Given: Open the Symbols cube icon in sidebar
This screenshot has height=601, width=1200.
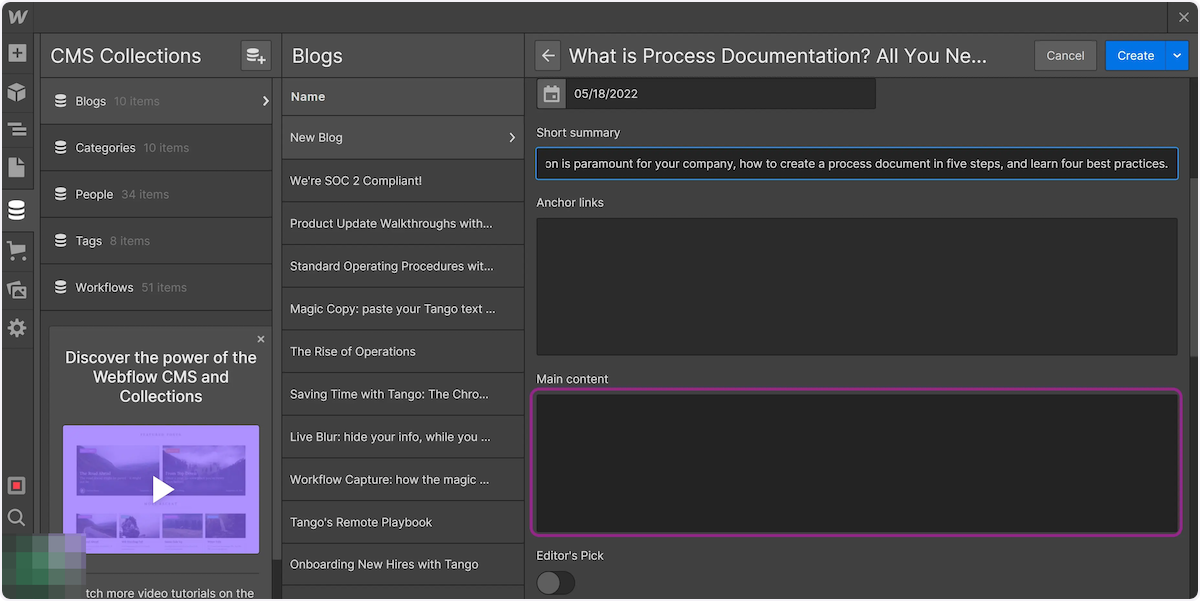Looking at the screenshot, I should point(16,92).
